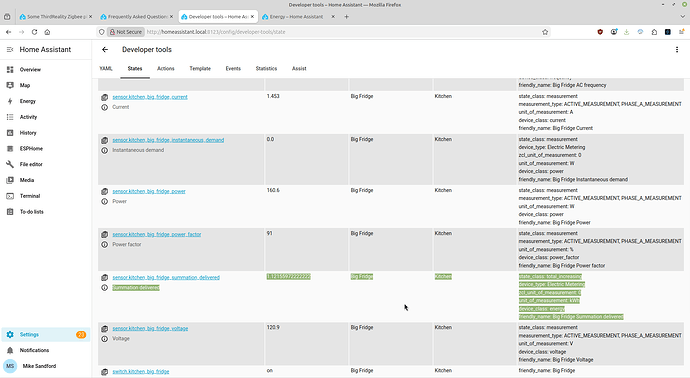Open the Energy sidebar icon
This screenshot has height=378, width=690.
click(10, 101)
